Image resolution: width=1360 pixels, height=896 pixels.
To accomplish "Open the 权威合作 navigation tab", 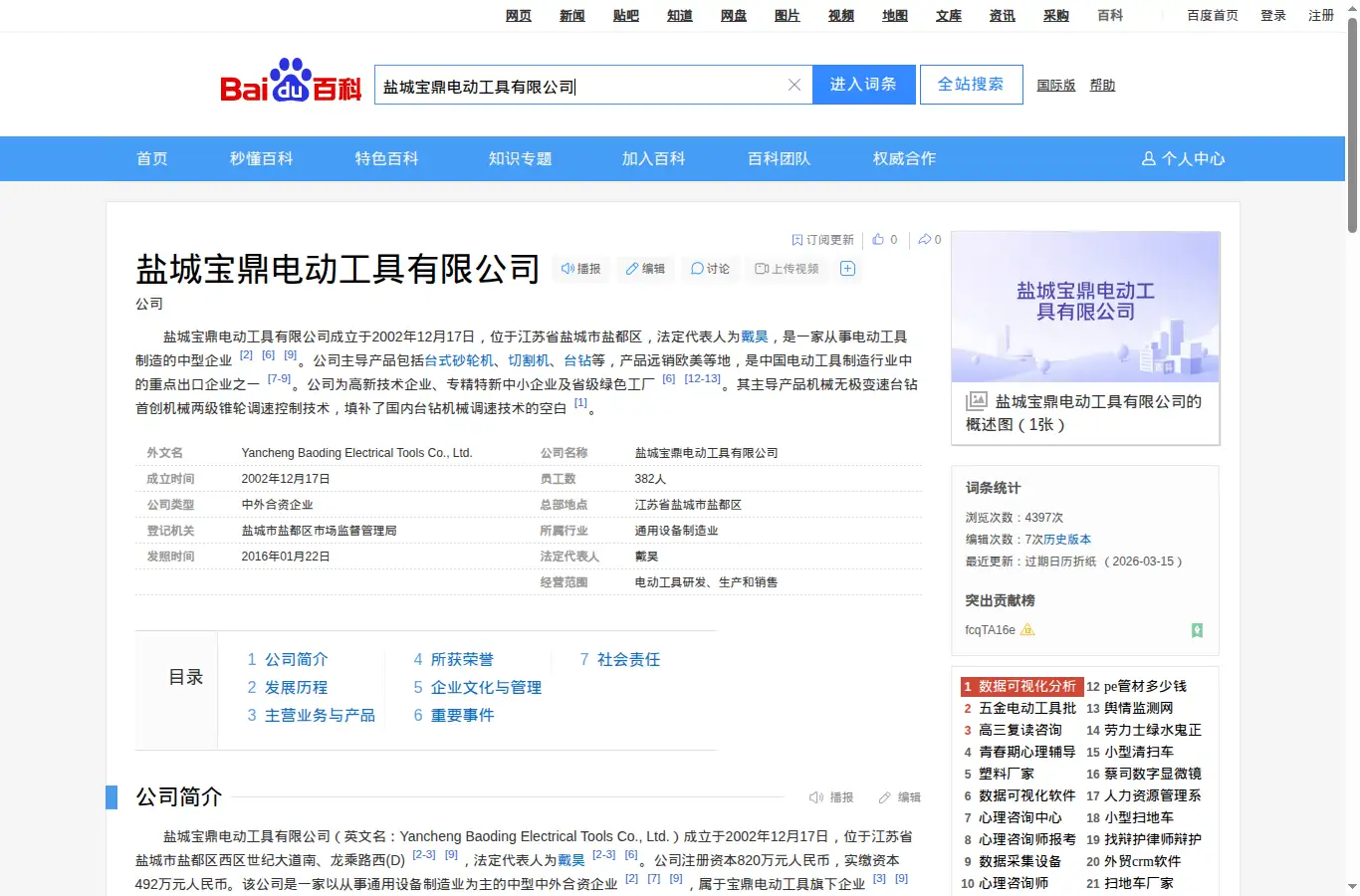I will (x=905, y=158).
